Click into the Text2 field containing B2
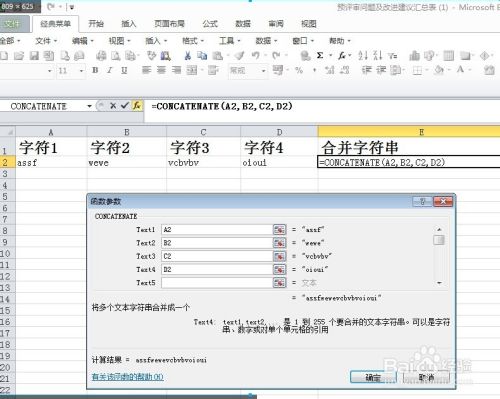 pos(217,243)
